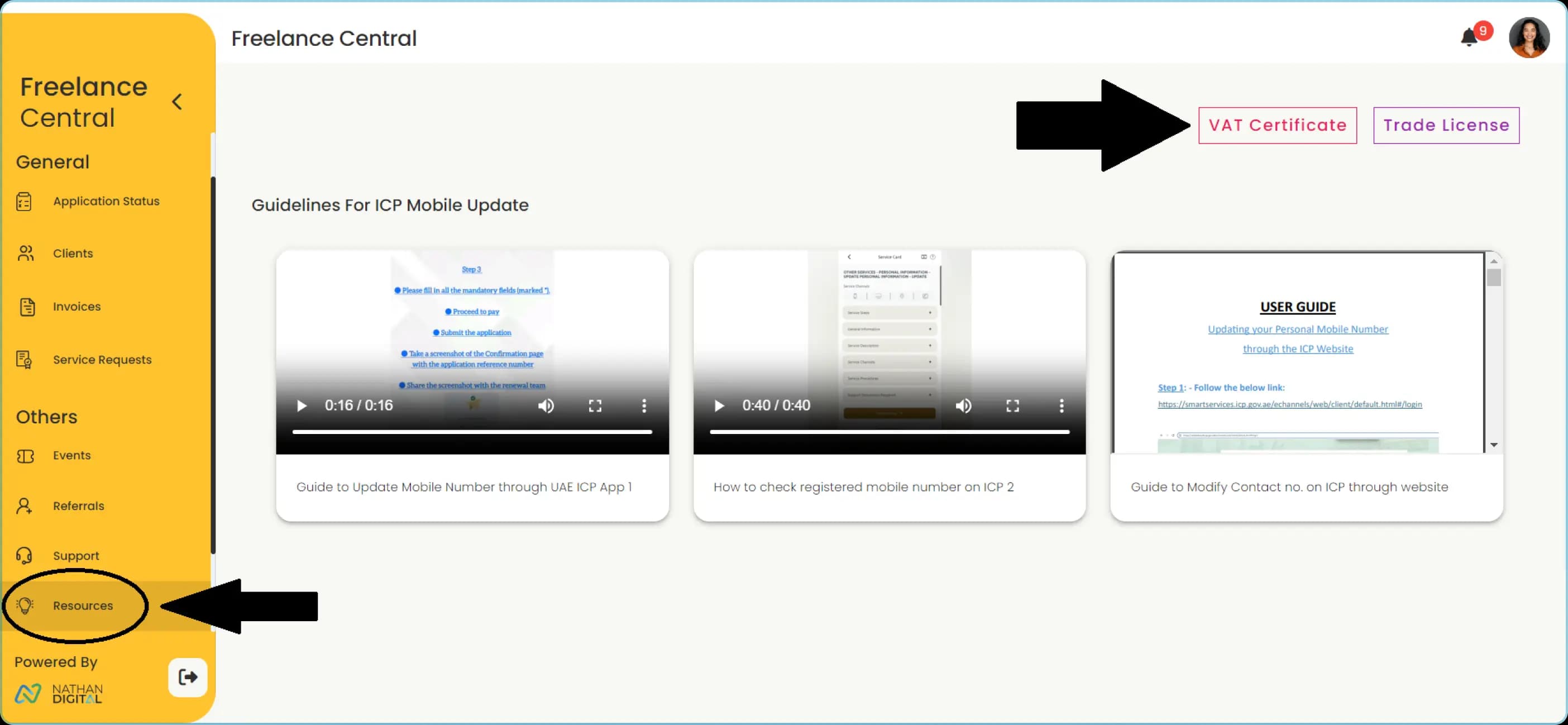This screenshot has height=725, width=1568.
Task: Click the VAT Certificate button
Action: click(1278, 126)
